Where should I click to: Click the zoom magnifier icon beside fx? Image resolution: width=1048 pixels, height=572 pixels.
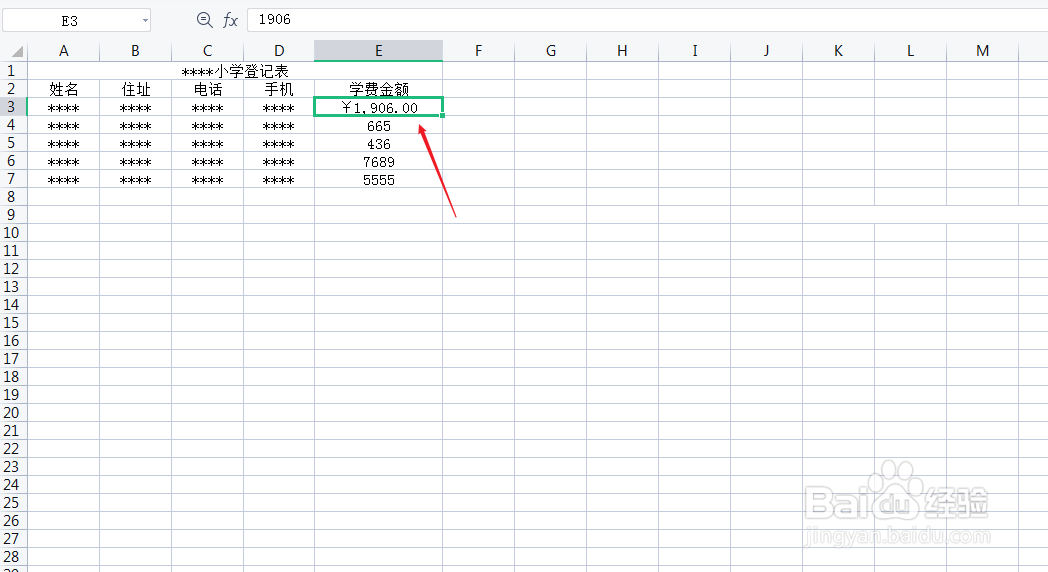pos(205,20)
